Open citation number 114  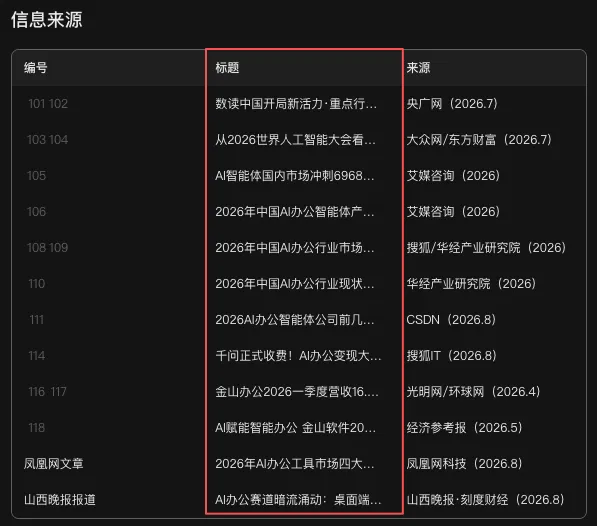37,355
